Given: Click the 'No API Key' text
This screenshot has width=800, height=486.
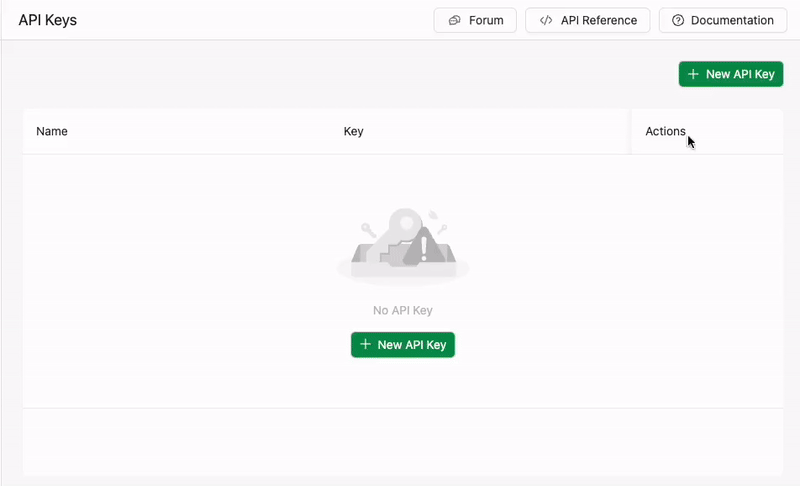Looking at the screenshot, I should click(x=403, y=310).
